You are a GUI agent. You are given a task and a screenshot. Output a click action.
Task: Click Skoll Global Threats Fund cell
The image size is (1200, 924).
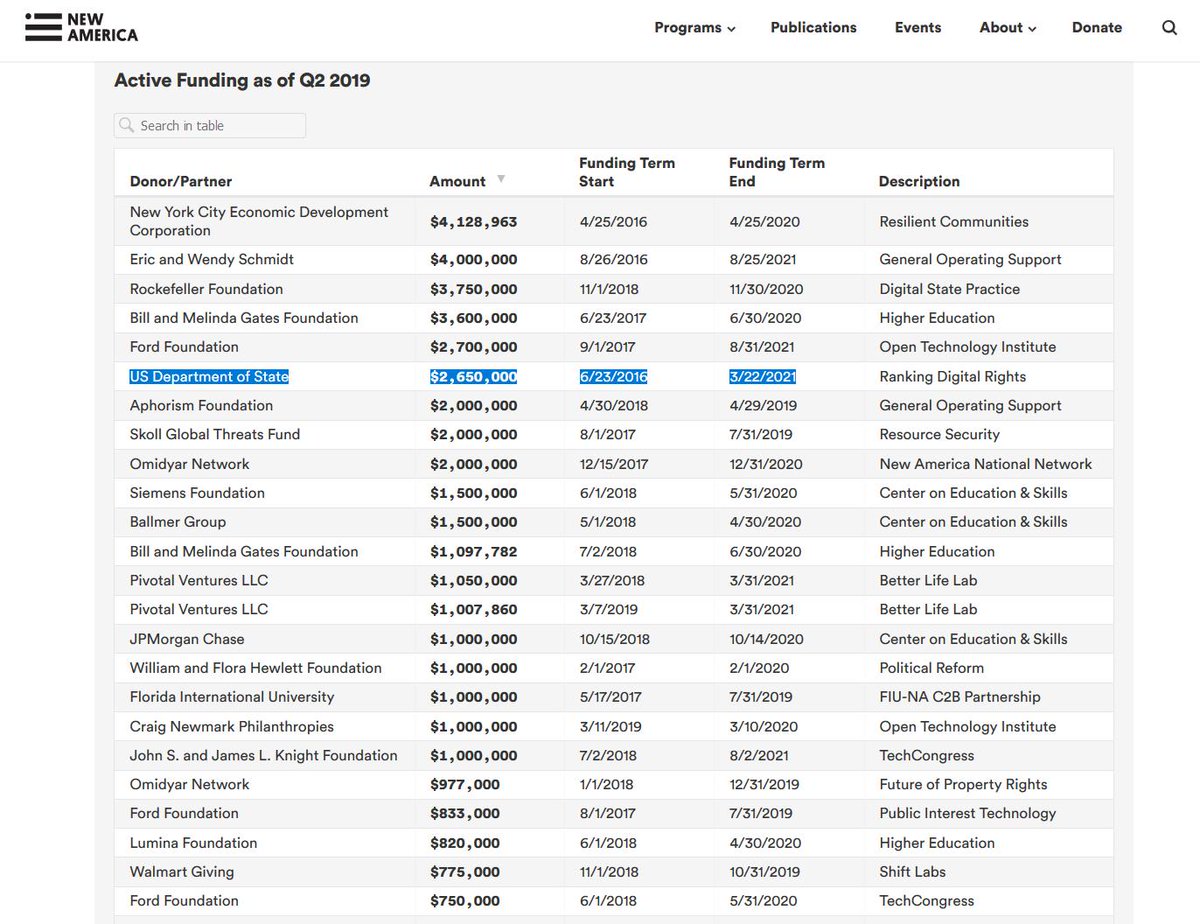pos(215,434)
